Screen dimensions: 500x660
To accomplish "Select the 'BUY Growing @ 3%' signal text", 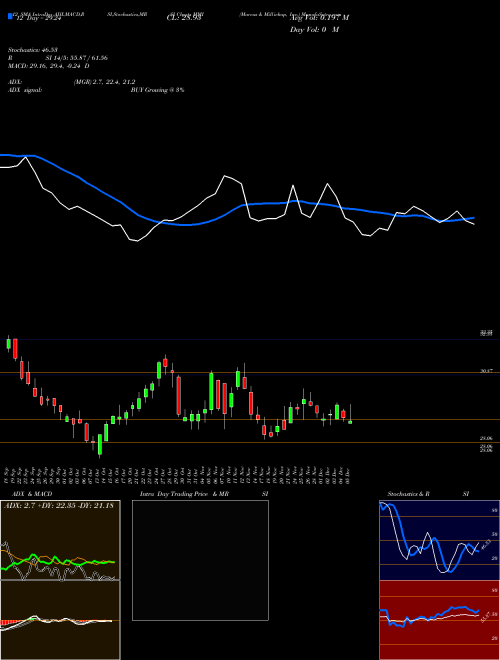I will pyautogui.click(x=157, y=90).
